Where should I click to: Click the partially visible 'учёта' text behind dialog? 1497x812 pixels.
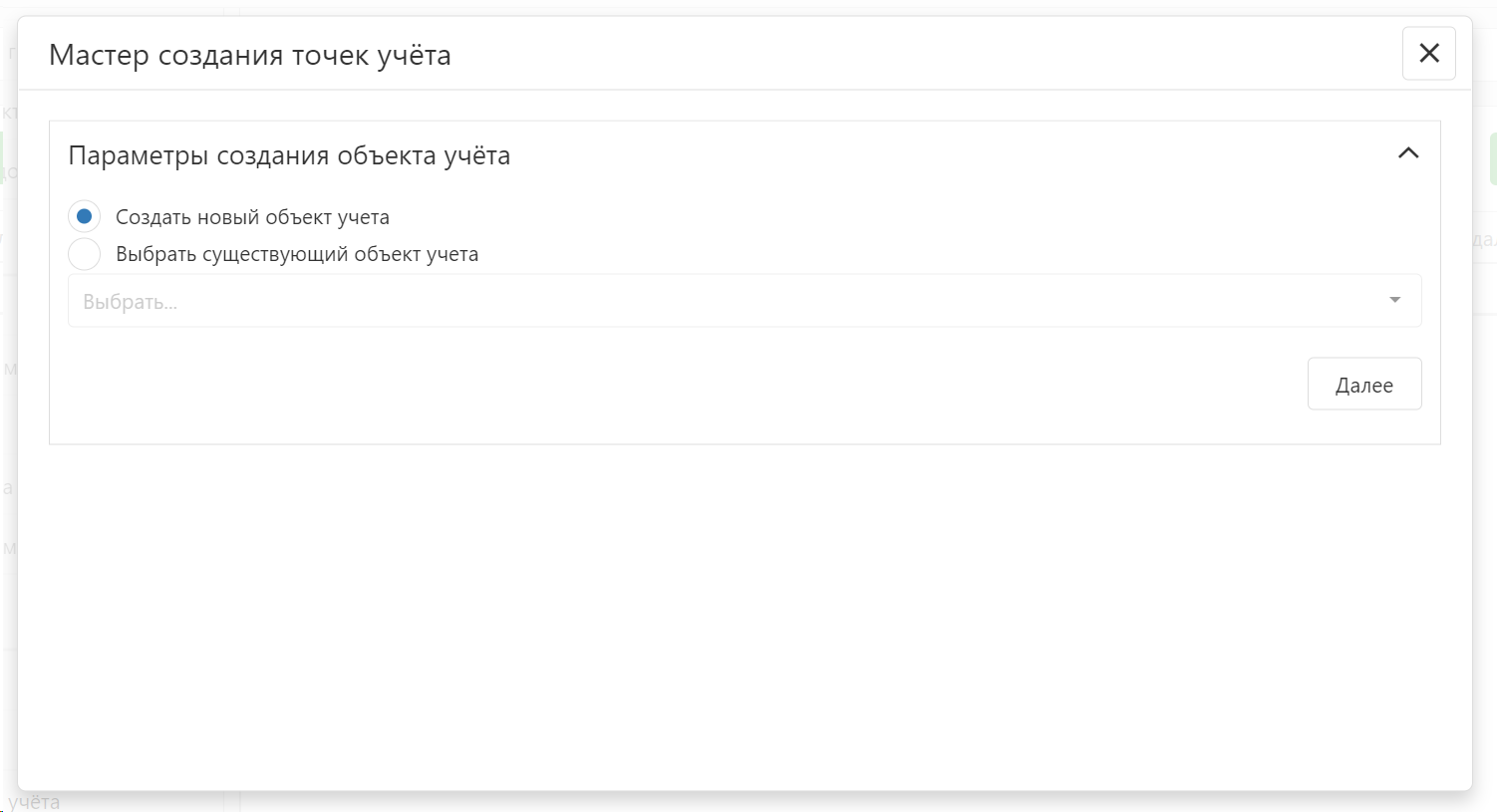[x=35, y=802]
